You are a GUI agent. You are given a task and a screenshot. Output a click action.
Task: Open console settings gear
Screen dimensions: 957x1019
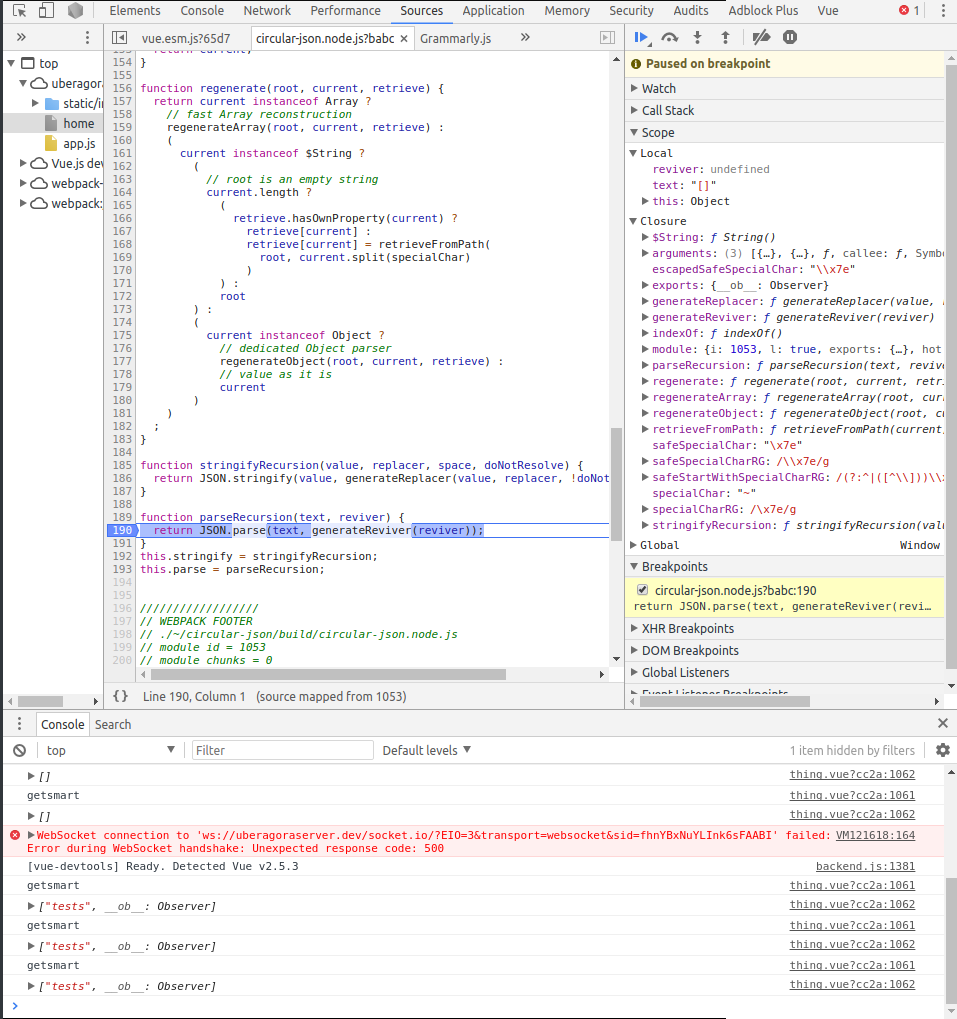942,750
